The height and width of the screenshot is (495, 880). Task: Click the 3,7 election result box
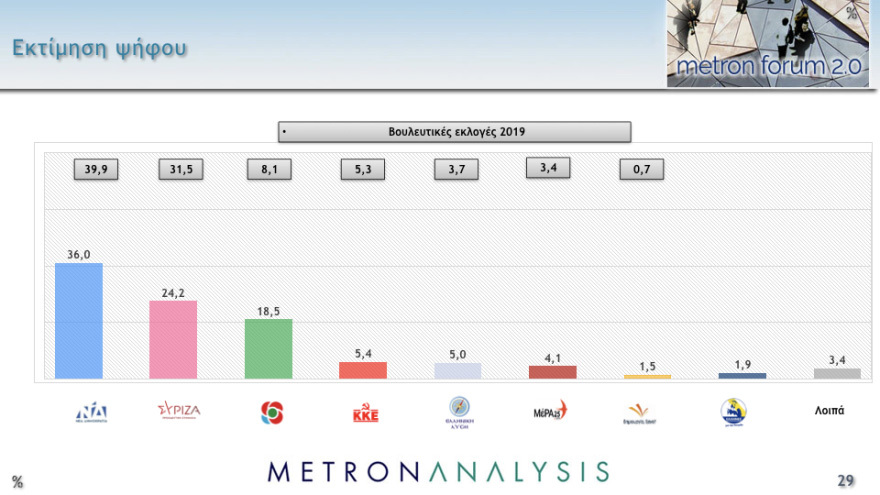456,169
